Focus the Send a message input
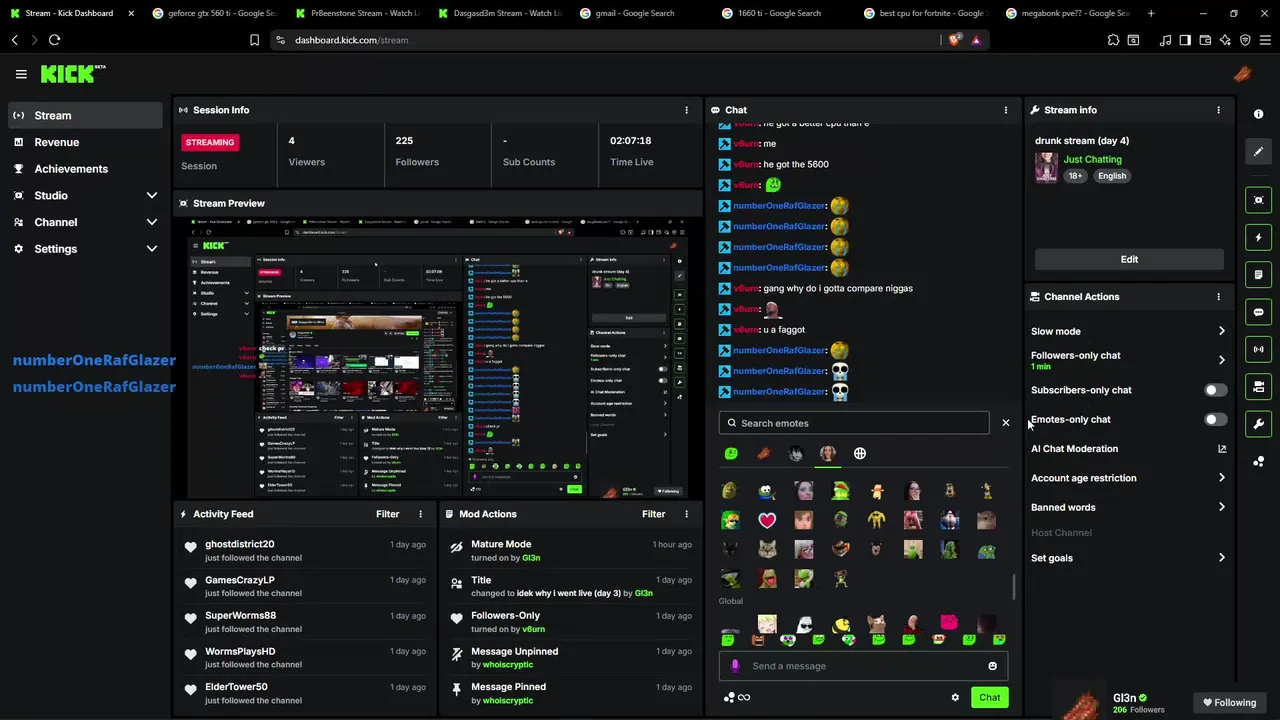 863,666
